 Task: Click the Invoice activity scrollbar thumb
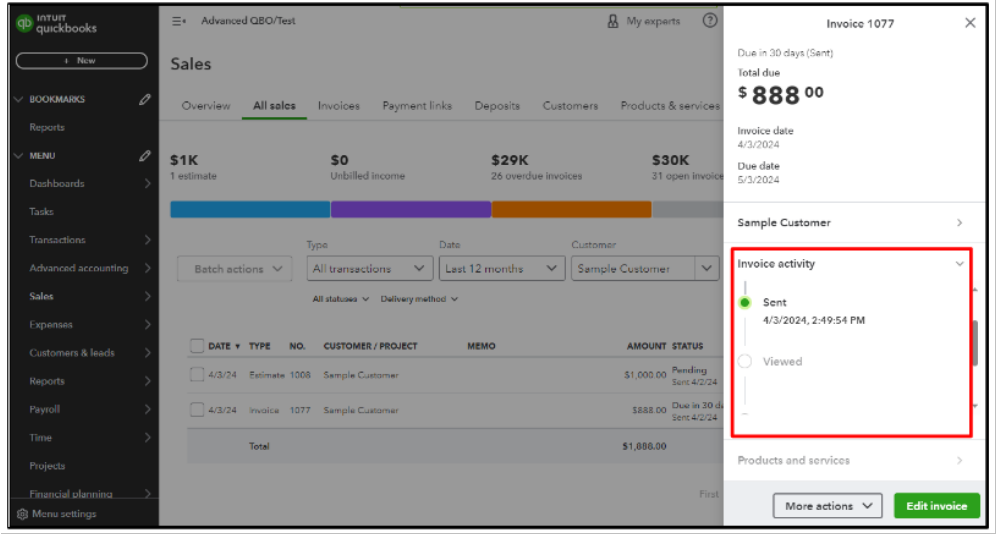tap(973, 343)
